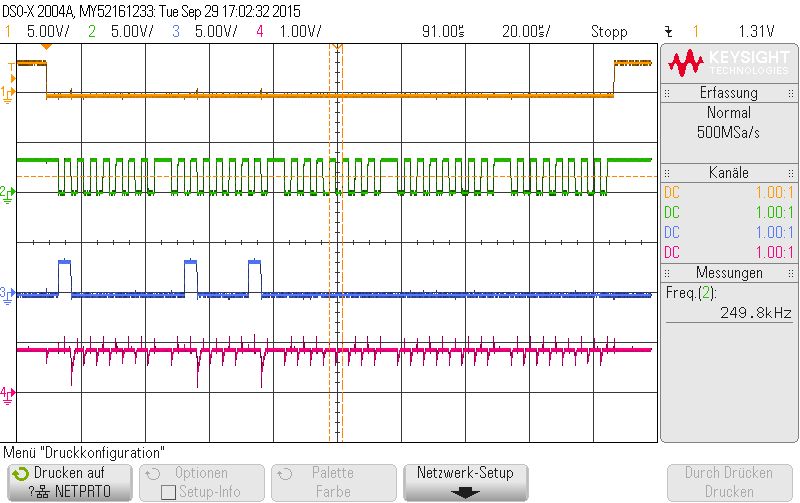The image size is (800, 503).
Task: Select channel 2 ground reference marker
Action: (x=8, y=194)
